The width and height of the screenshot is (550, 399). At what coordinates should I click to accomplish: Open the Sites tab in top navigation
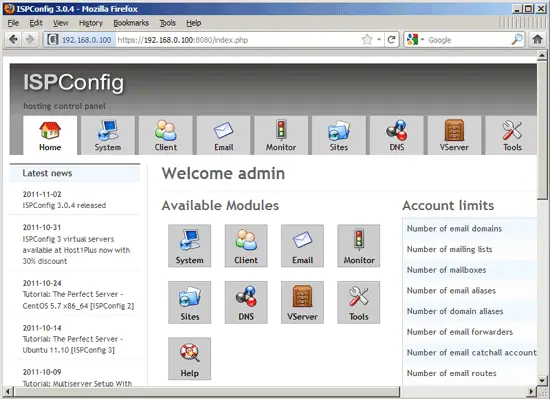pyautogui.click(x=339, y=135)
